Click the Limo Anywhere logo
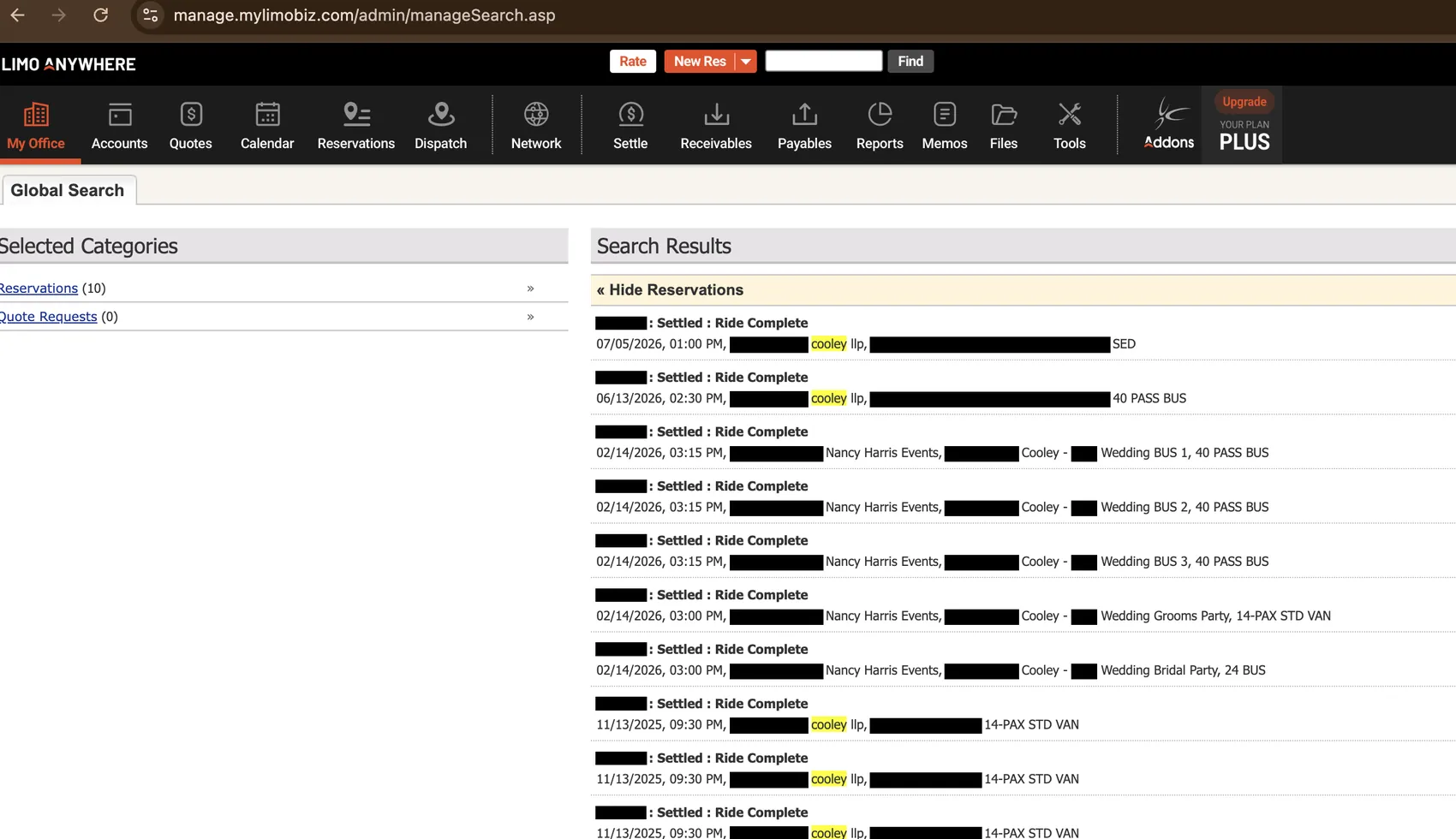Image resolution: width=1456 pixels, height=839 pixels. click(69, 64)
